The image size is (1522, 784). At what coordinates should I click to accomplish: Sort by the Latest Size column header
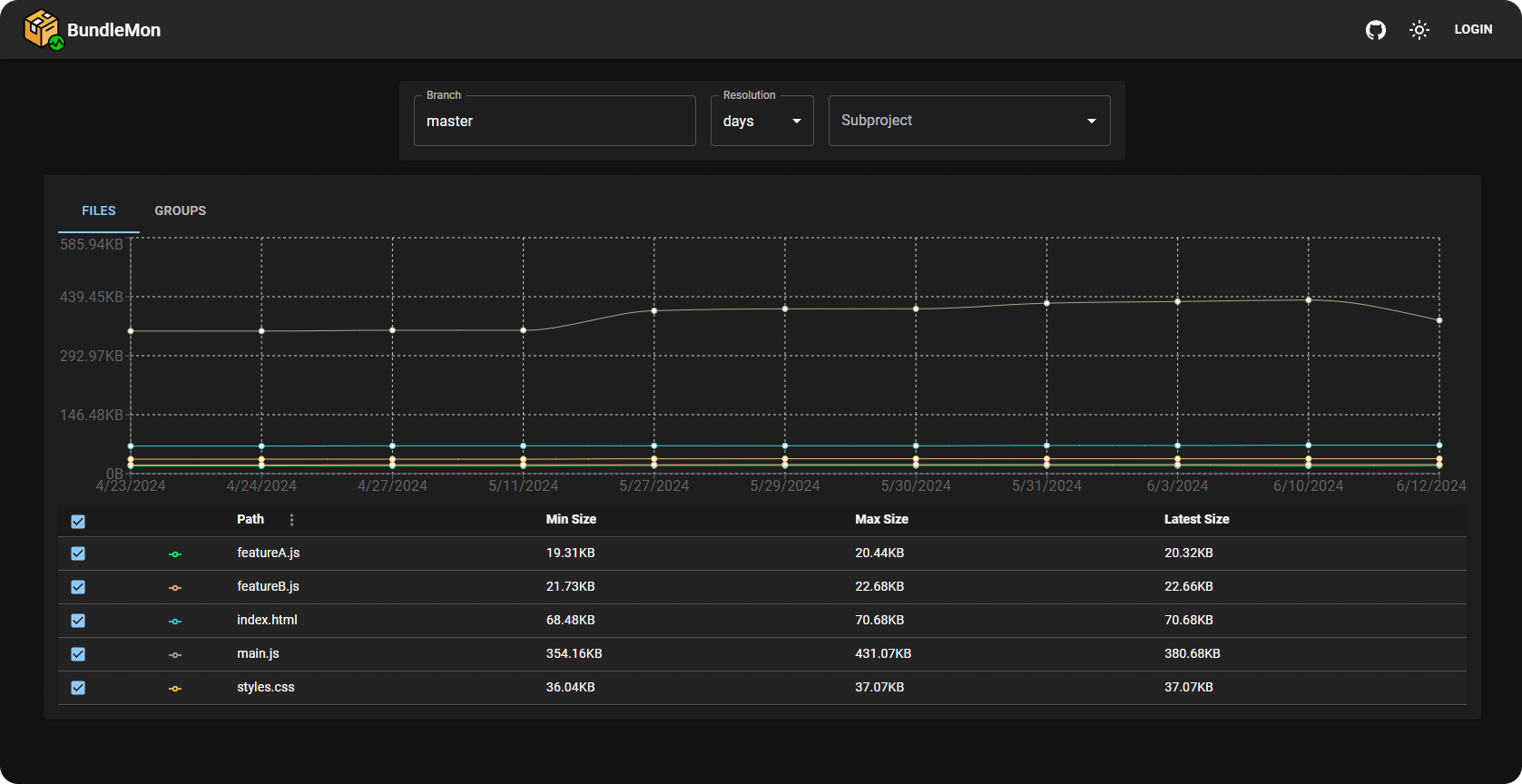[x=1196, y=519]
